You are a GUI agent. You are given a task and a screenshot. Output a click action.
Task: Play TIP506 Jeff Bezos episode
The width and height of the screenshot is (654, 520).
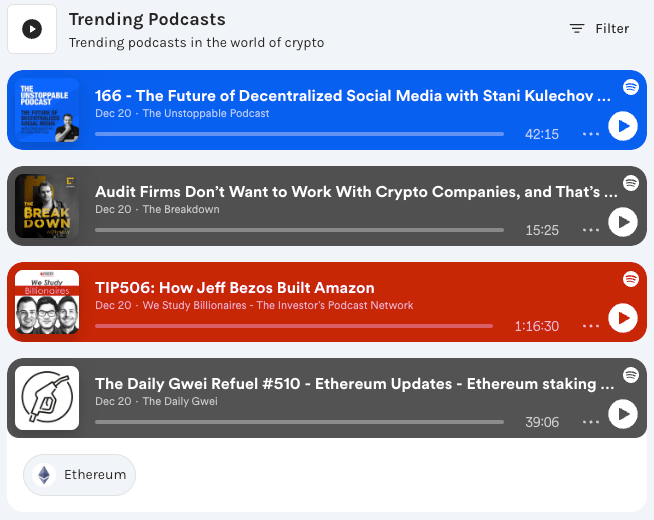click(x=622, y=318)
